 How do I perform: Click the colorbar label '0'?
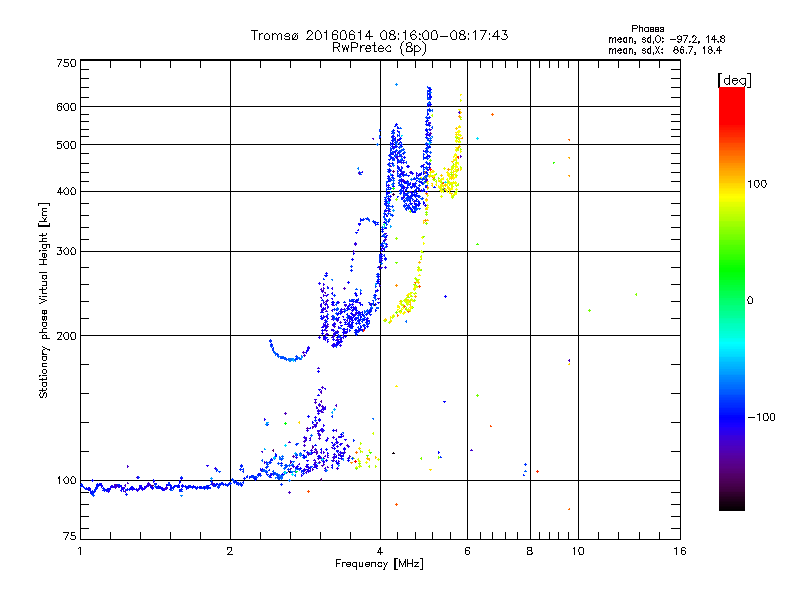750,301
